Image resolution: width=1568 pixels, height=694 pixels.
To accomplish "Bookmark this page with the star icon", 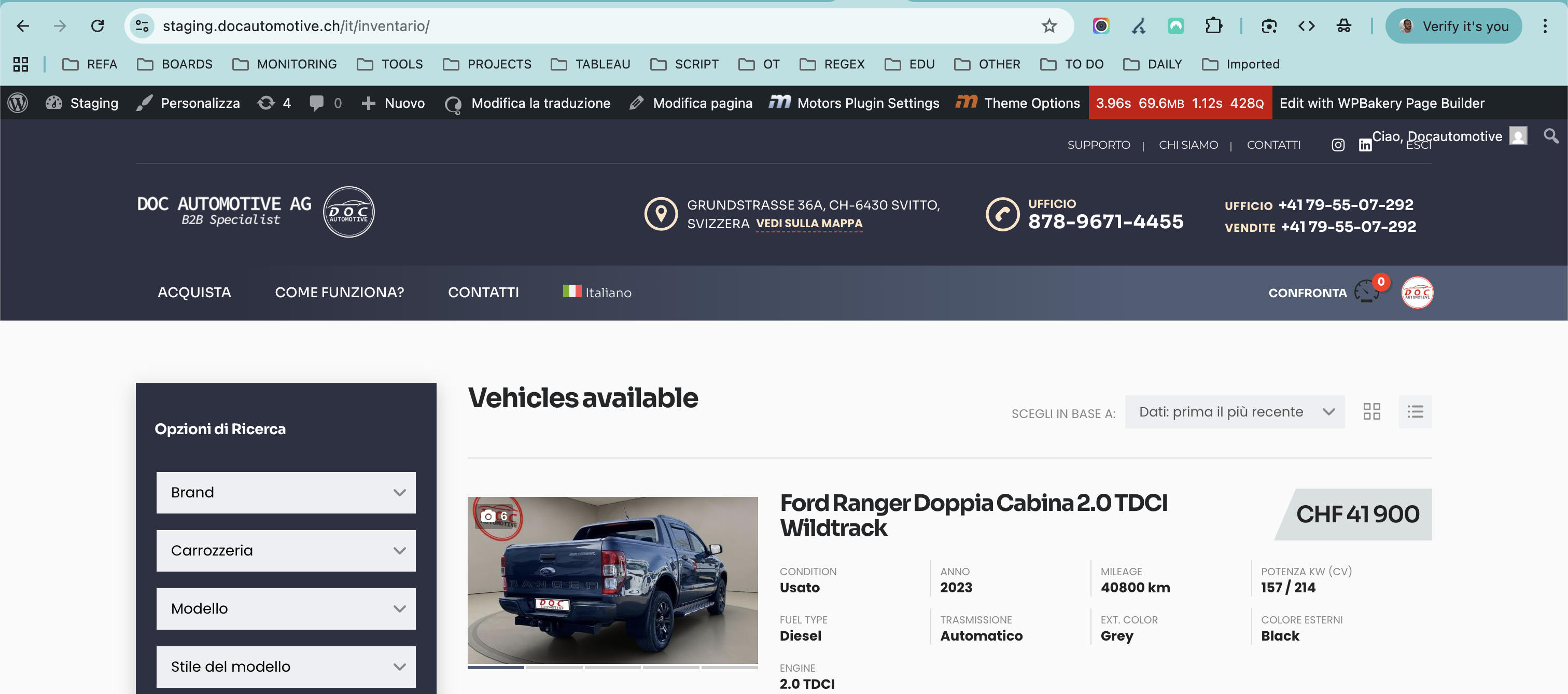I will tap(1049, 26).
